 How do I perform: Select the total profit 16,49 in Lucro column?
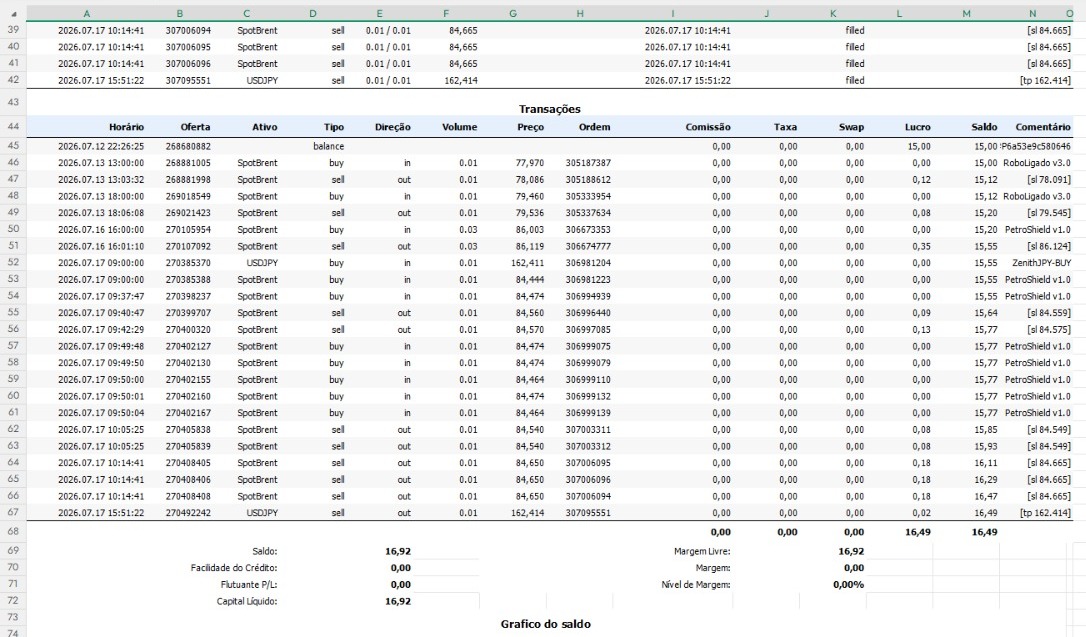(x=918, y=532)
